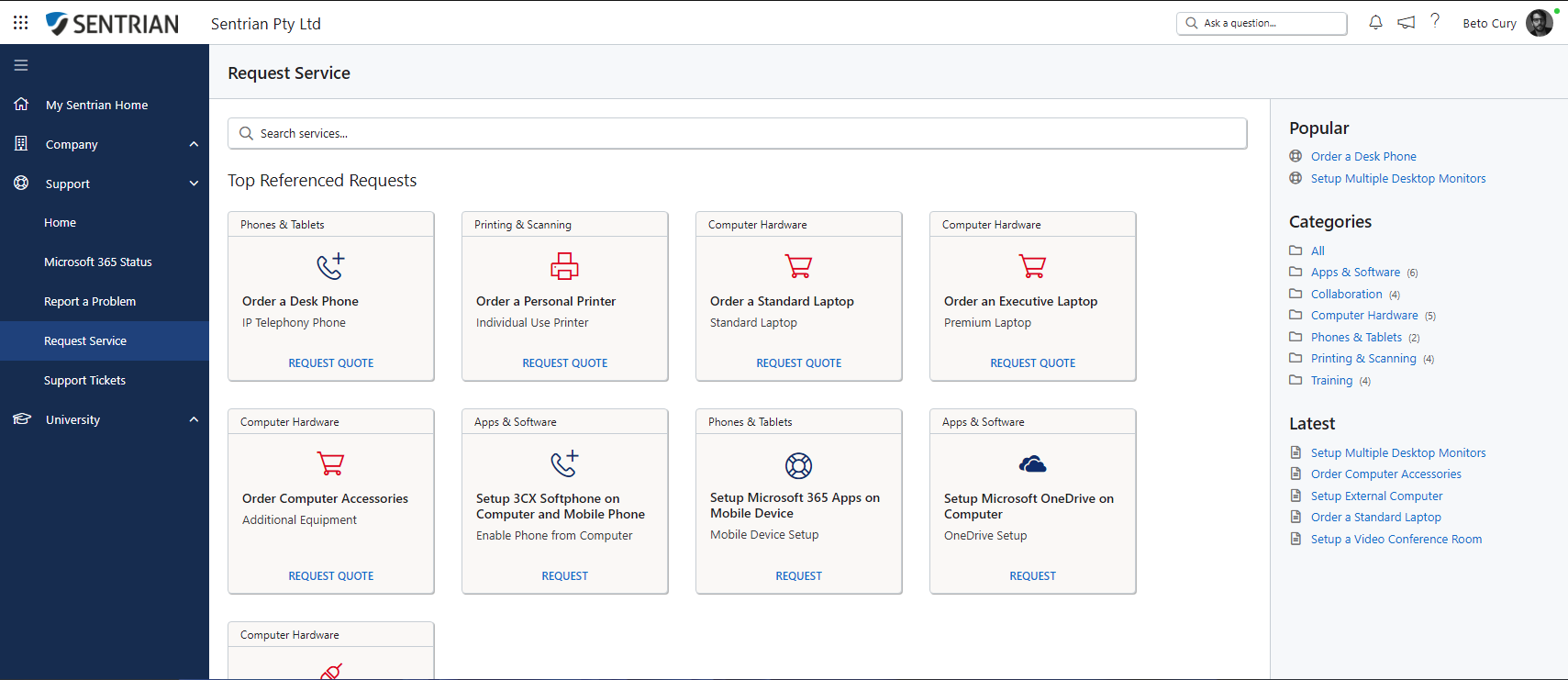Click Request Quote for Order Computer Accessories

coord(330,576)
